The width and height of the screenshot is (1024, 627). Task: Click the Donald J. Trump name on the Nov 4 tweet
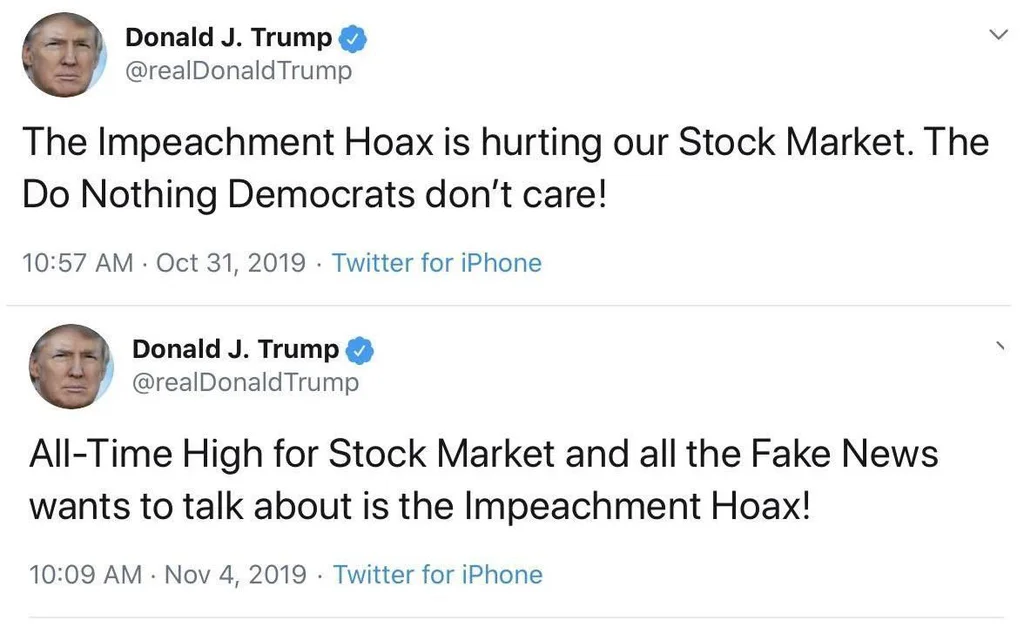235,349
